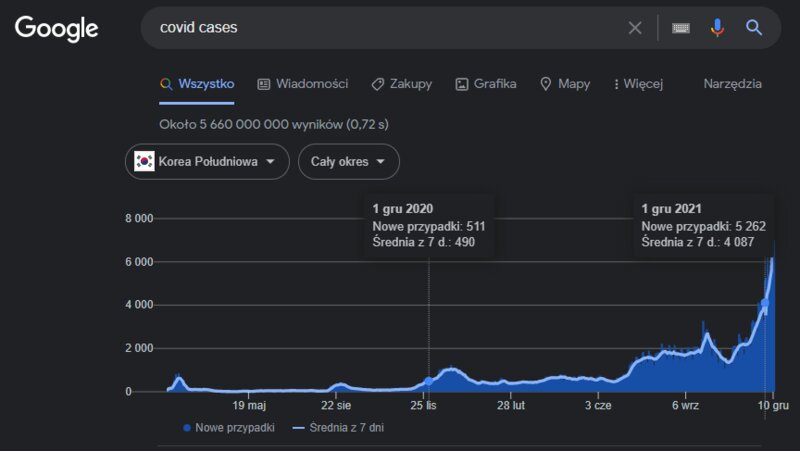The width and height of the screenshot is (800, 451).
Task: Open the on-screen keyboard icon
Action: coord(681,28)
